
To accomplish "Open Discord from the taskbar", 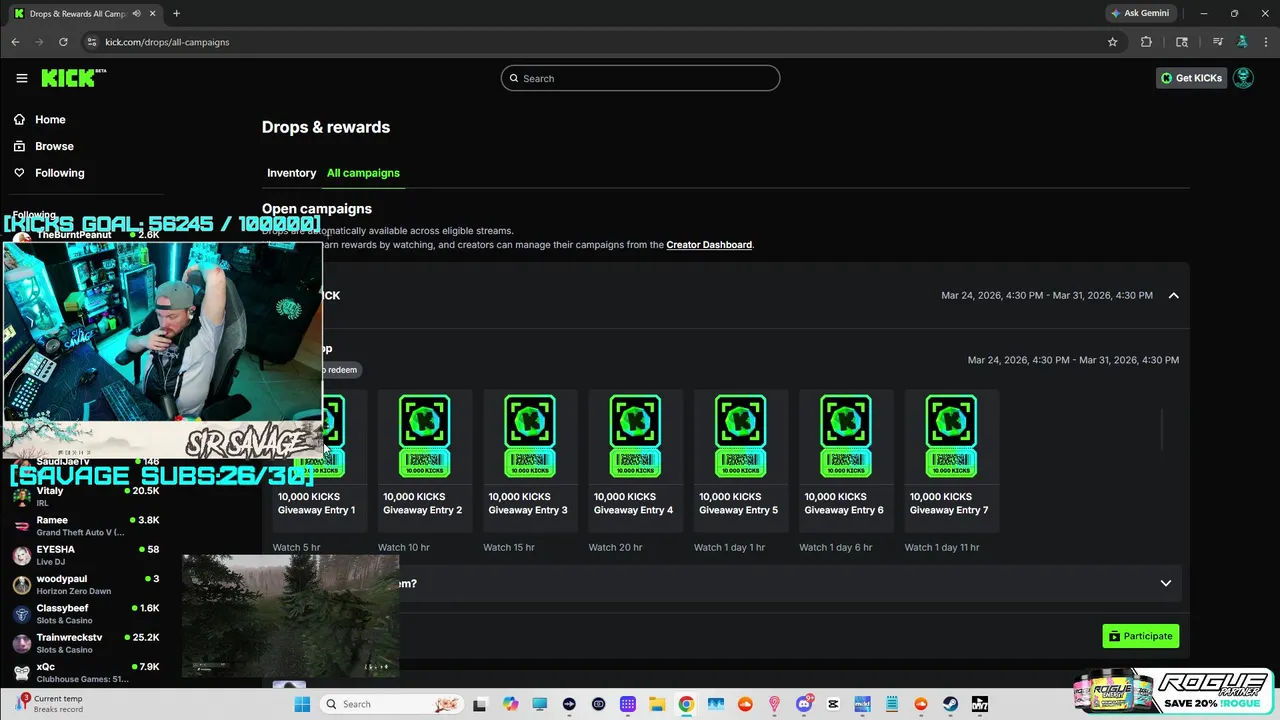I will coord(804,704).
